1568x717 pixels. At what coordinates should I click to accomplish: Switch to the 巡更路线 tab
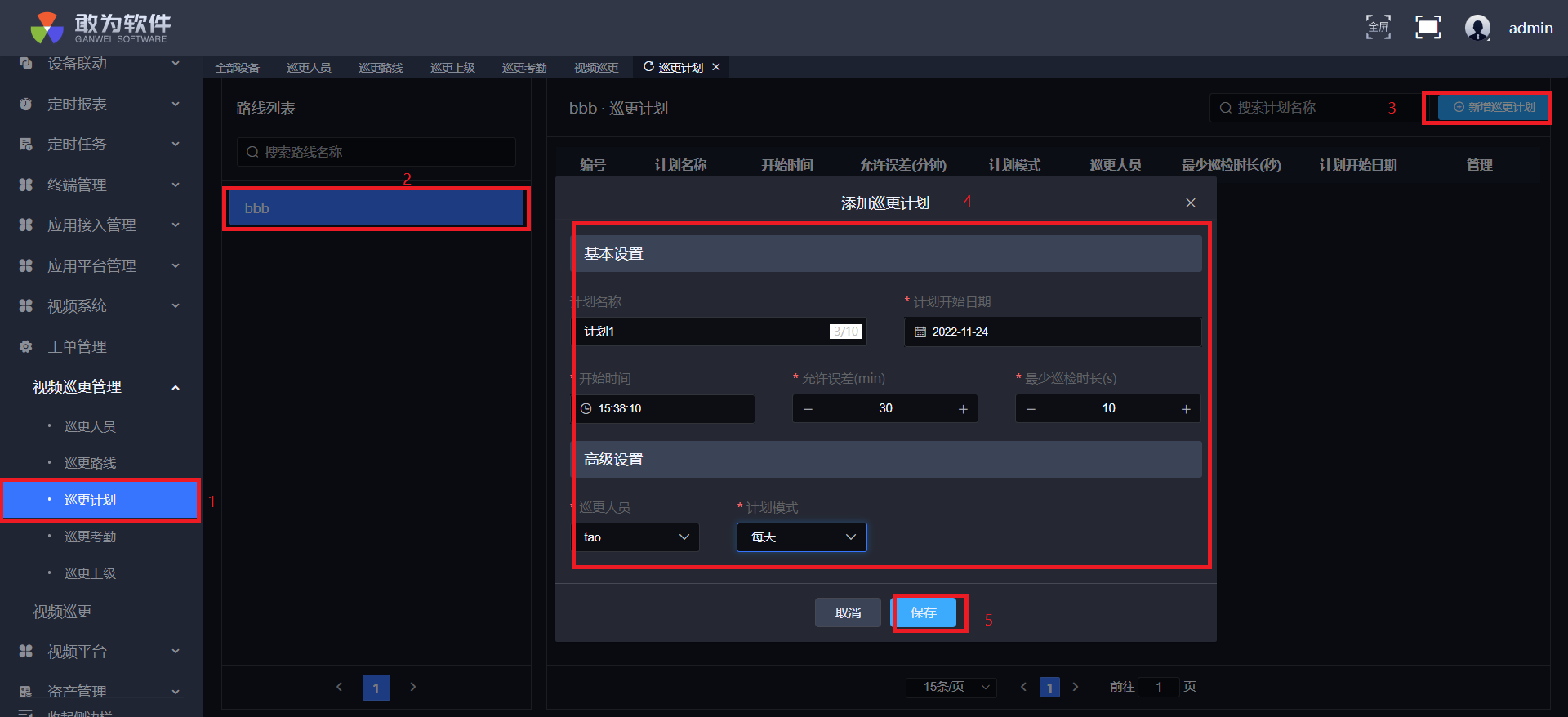coord(381,68)
